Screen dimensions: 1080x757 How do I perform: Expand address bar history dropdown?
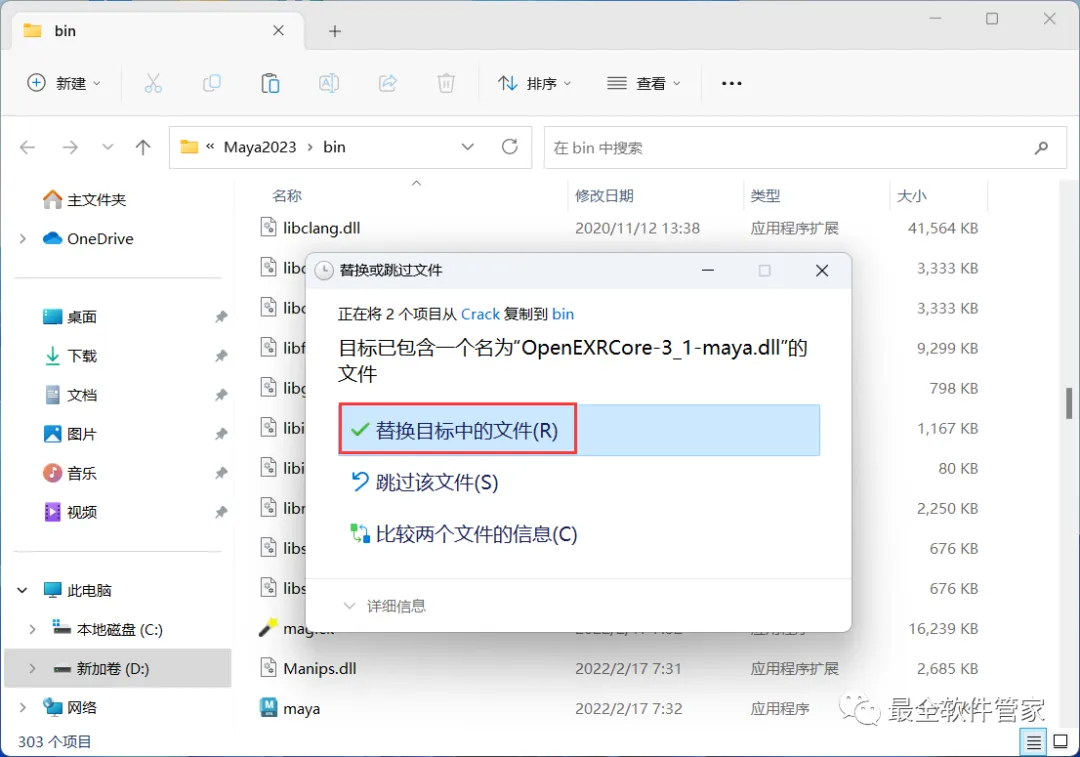[x=468, y=147]
